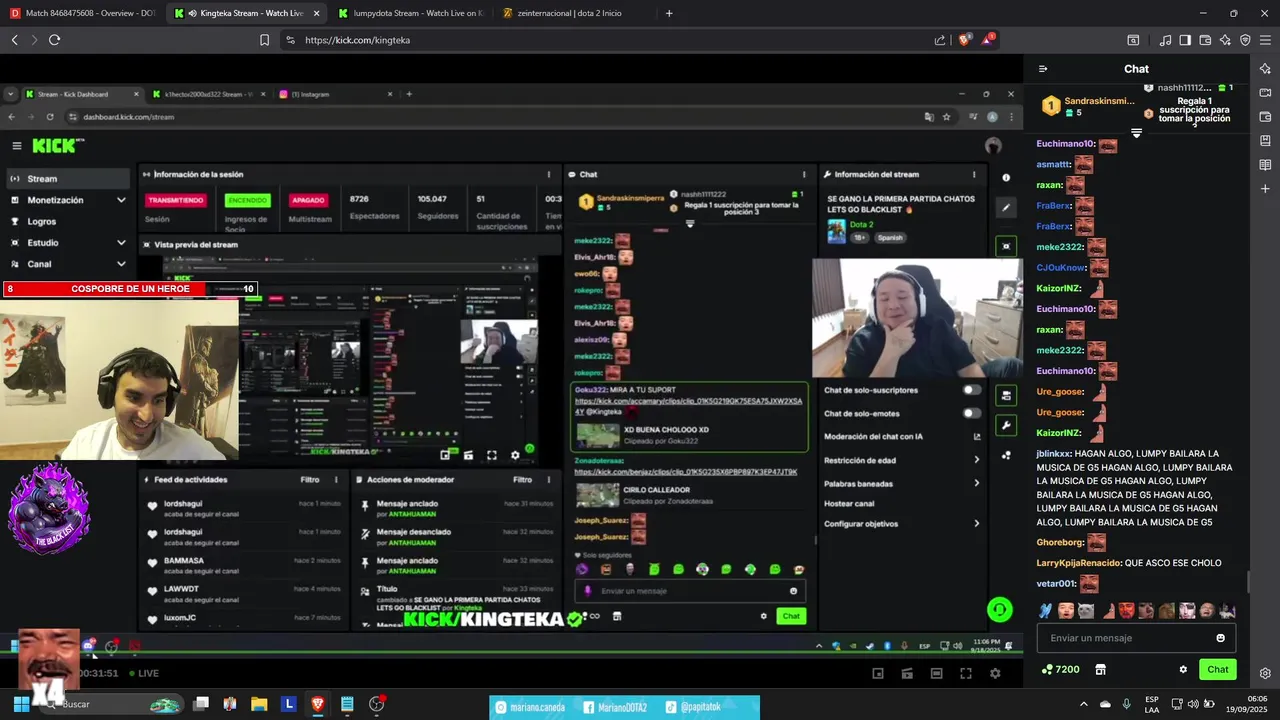The image size is (1280, 720).
Task: Open Brave Wallet from the toolbar
Action: coord(1205,40)
